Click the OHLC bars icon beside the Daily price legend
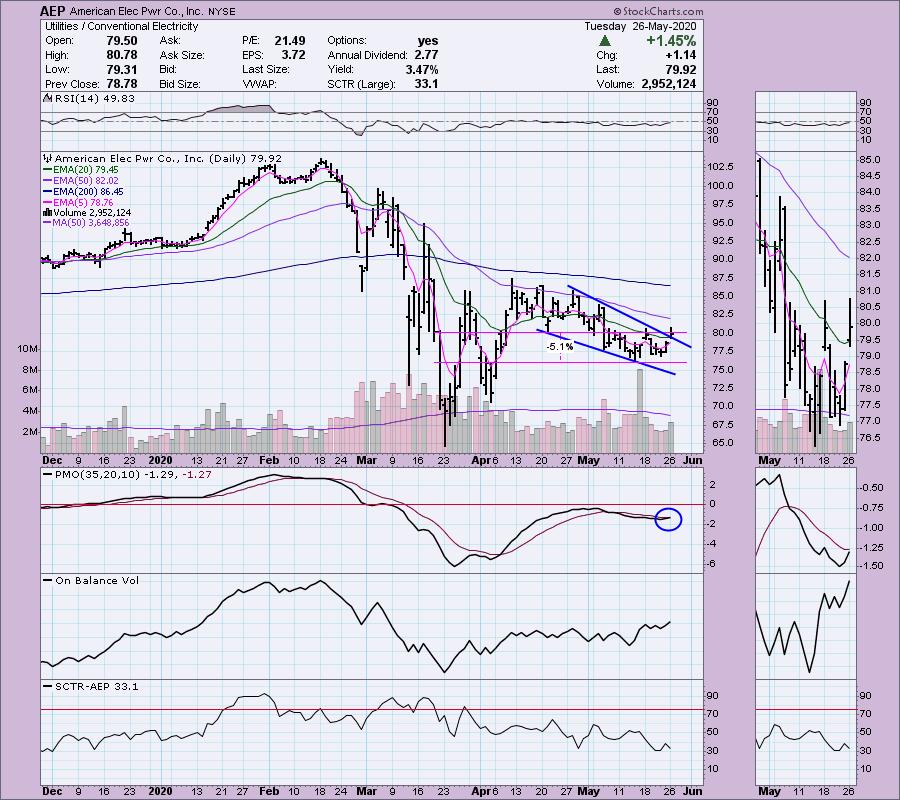The height and width of the screenshot is (800, 900). pos(48,158)
